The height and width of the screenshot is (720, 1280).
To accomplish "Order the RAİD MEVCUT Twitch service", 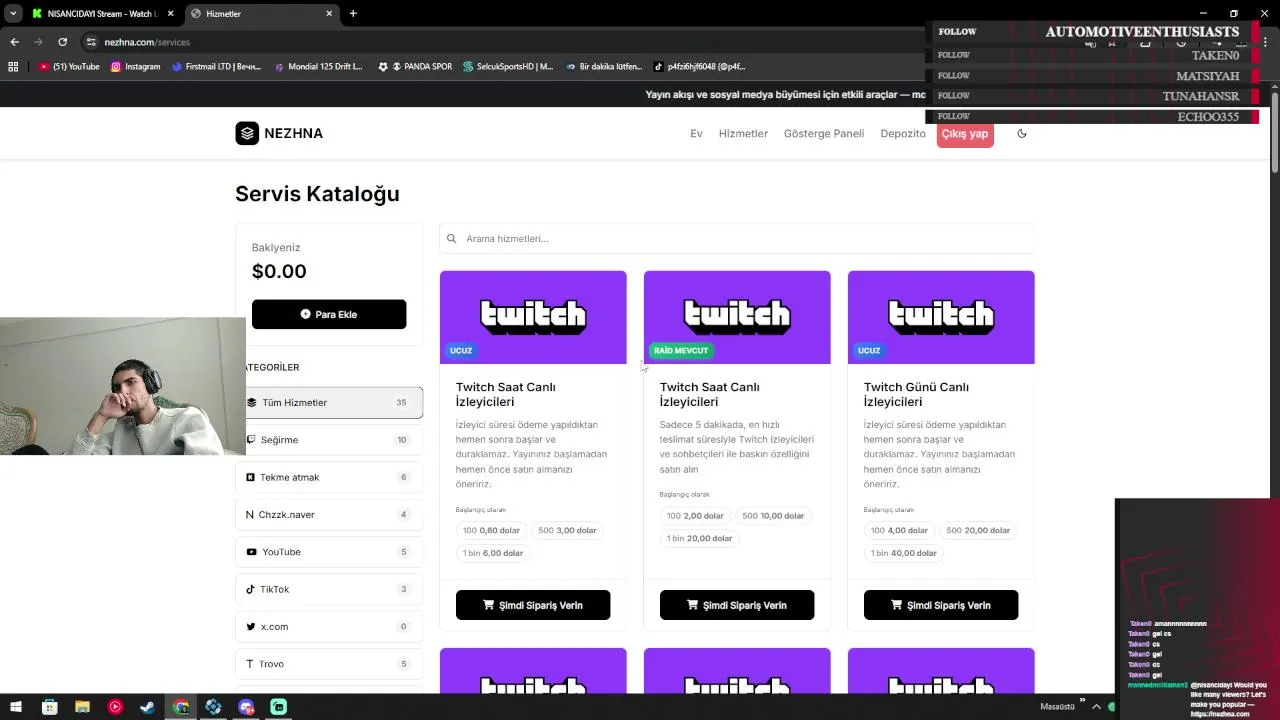I will tap(737, 605).
